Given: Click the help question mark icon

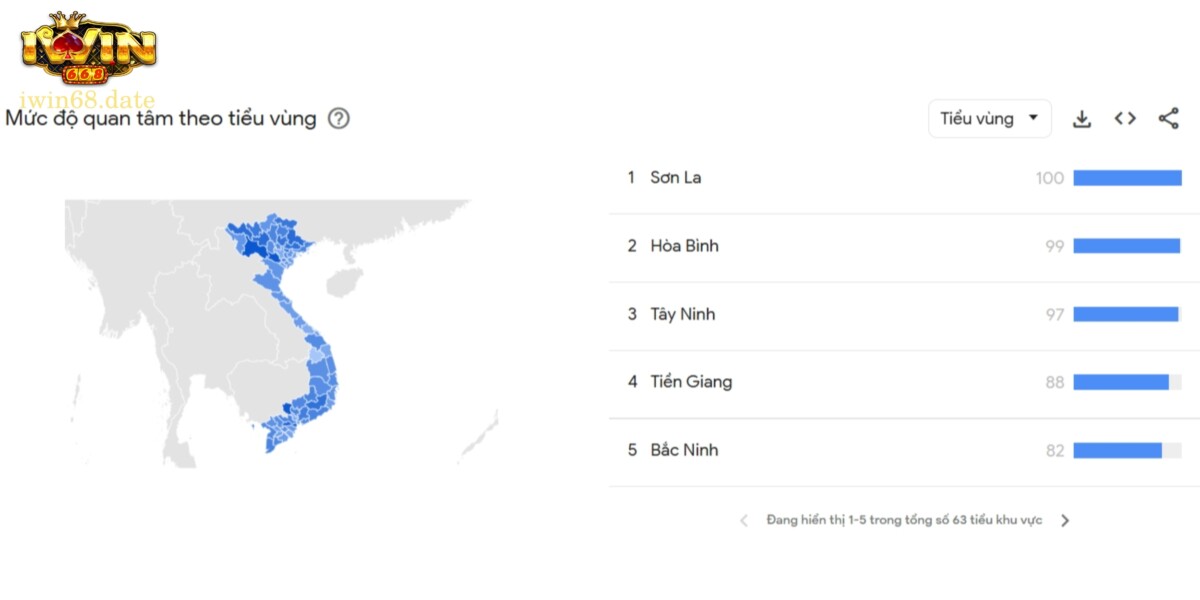Looking at the screenshot, I should pyautogui.click(x=339, y=119).
